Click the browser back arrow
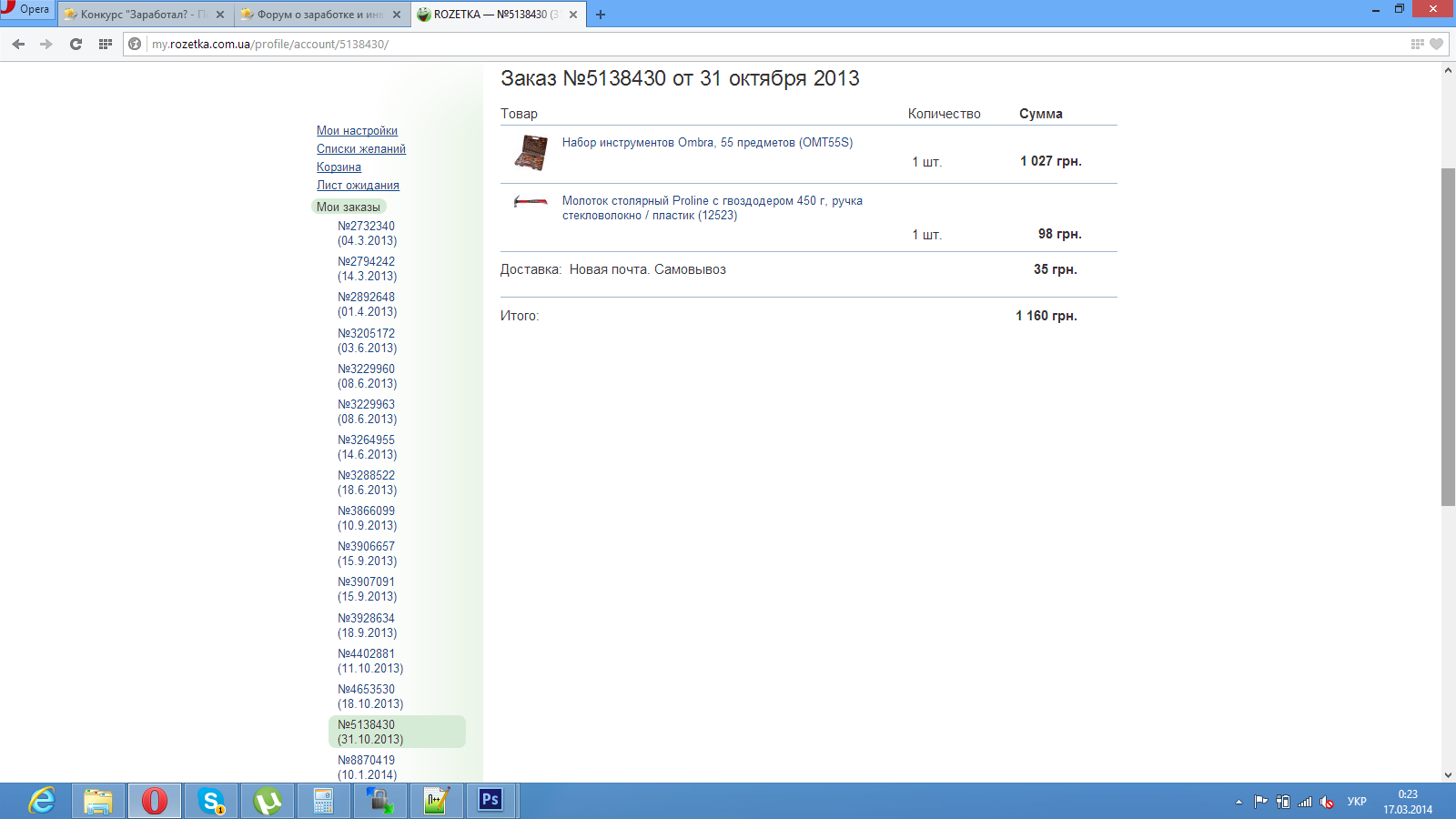The height and width of the screenshot is (819, 1456). 18,44
